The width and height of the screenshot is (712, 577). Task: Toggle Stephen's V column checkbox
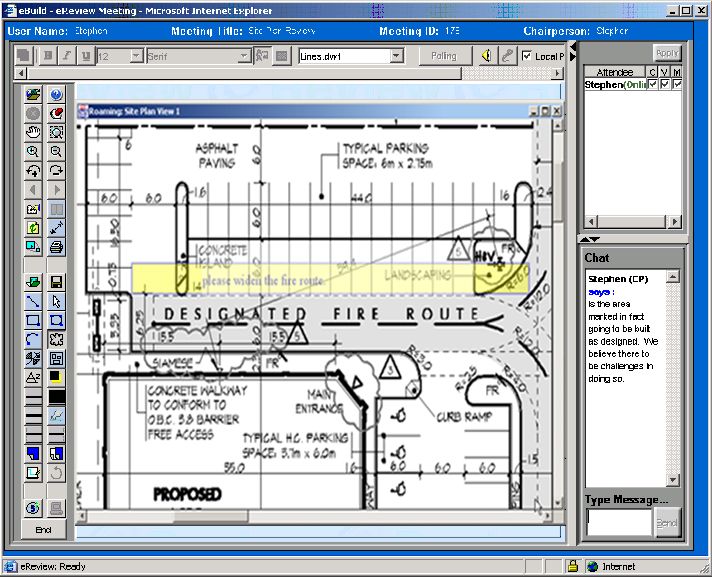pos(665,86)
